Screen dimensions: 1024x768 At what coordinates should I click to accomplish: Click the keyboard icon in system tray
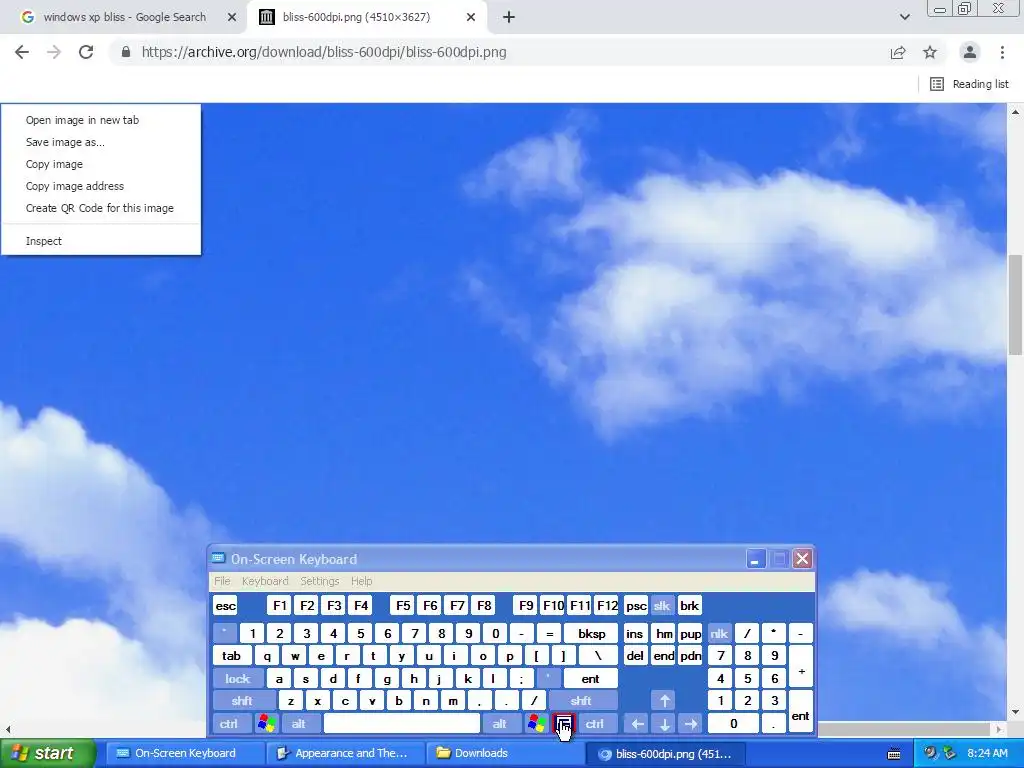coord(894,754)
